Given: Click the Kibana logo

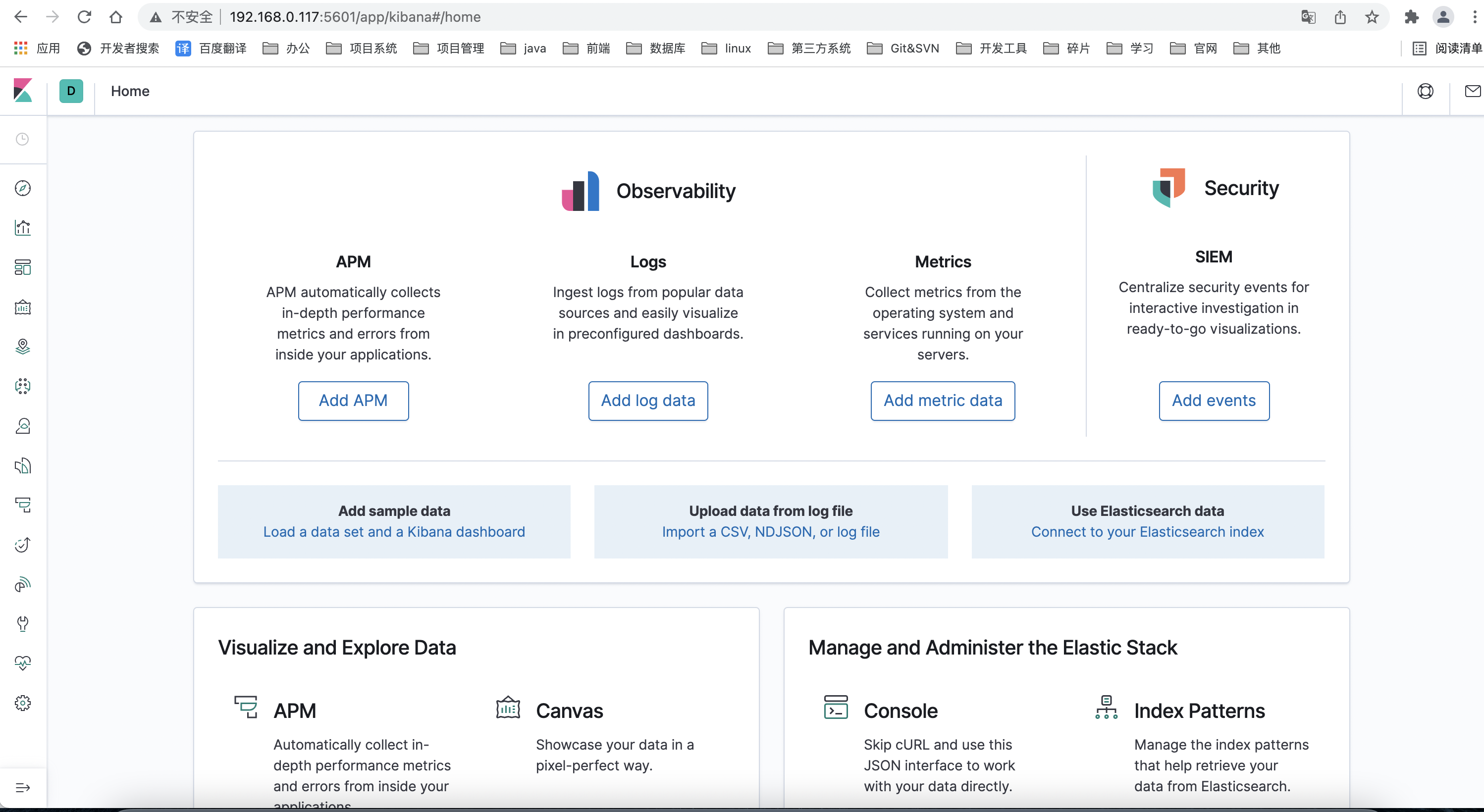Looking at the screenshot, I should coord(23,91).
